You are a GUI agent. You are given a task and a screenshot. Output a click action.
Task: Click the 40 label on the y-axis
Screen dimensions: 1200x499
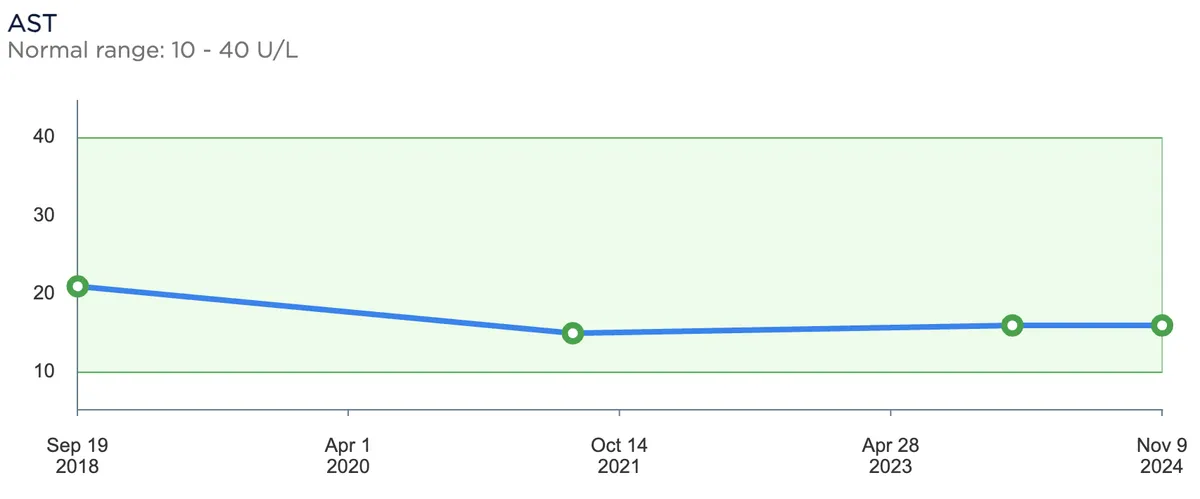tap(44, 137)
